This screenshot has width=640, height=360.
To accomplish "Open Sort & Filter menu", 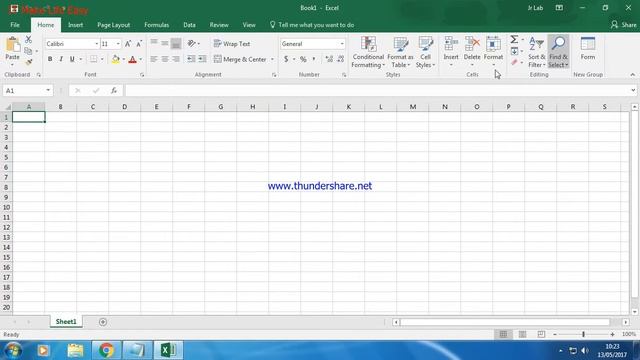I will click(536, 52).
